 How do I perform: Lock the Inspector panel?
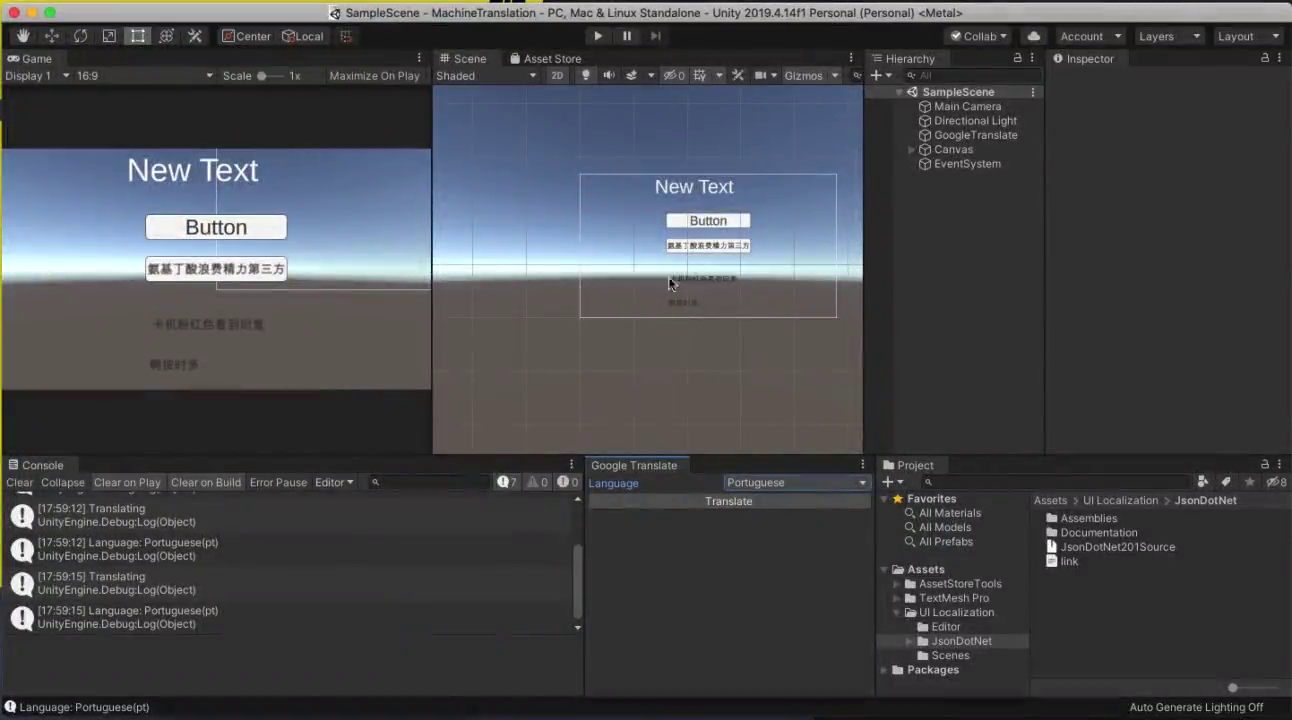1265,58
